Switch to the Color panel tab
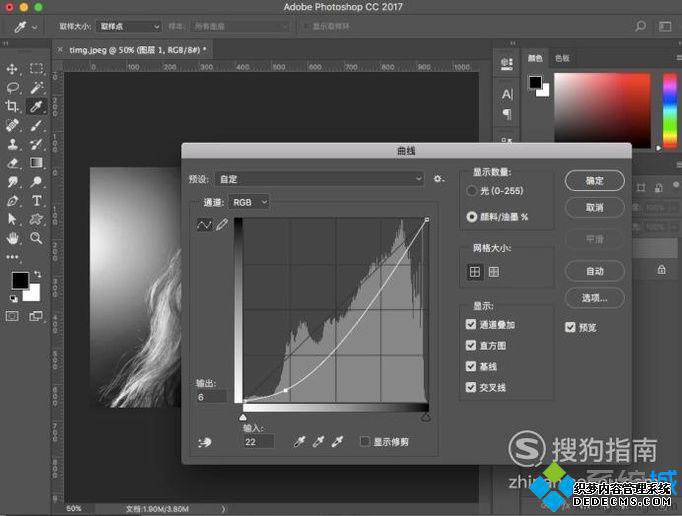 pyautogui.click(x=535, y=58)
